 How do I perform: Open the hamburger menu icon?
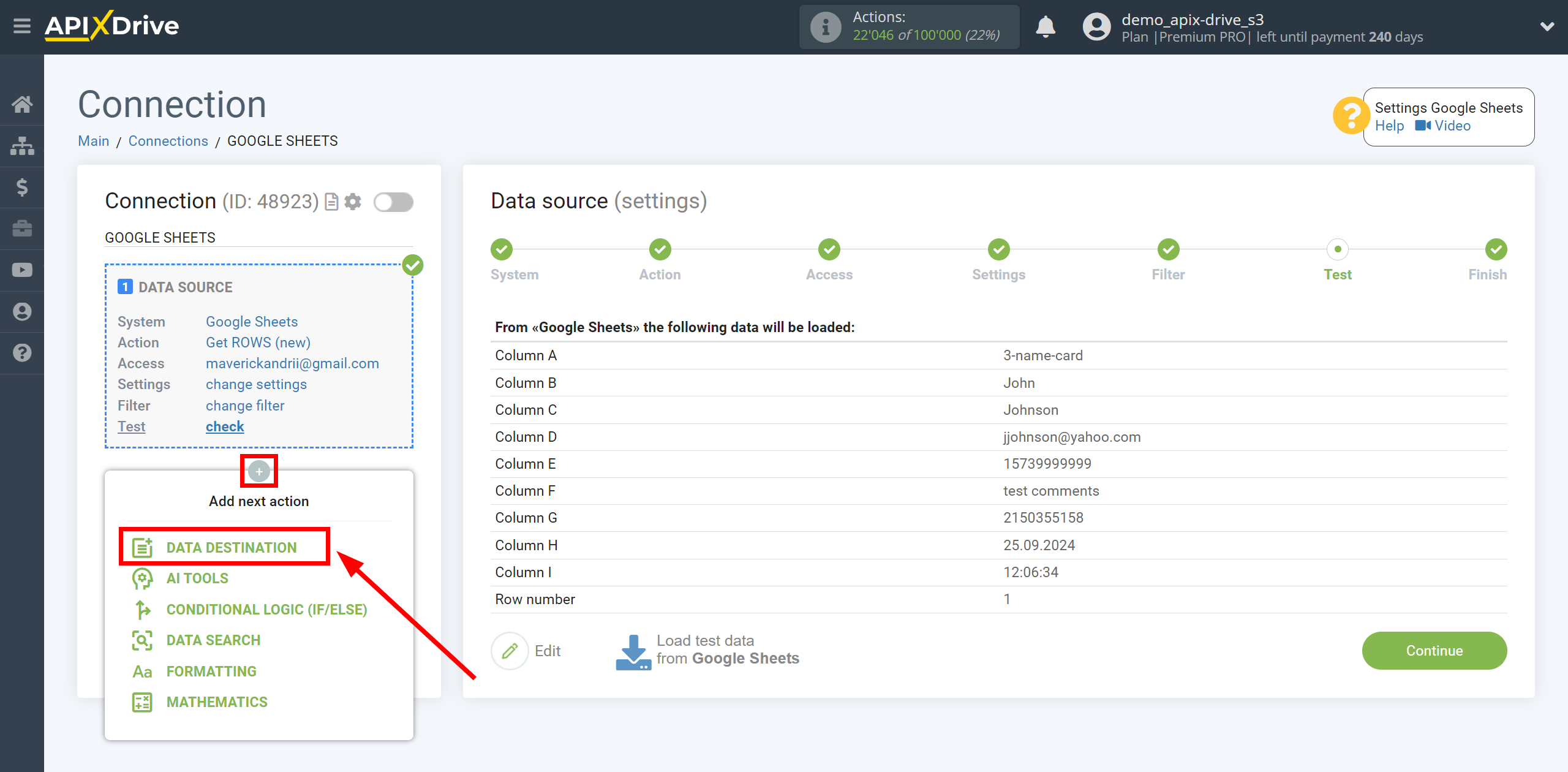click(22, 26)
